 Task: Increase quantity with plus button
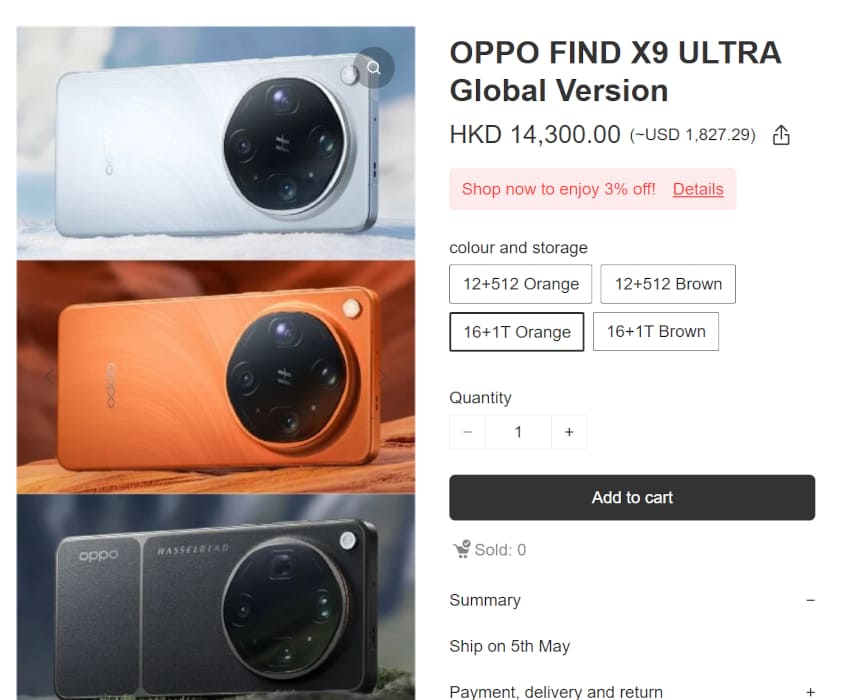tap(569, 432)
